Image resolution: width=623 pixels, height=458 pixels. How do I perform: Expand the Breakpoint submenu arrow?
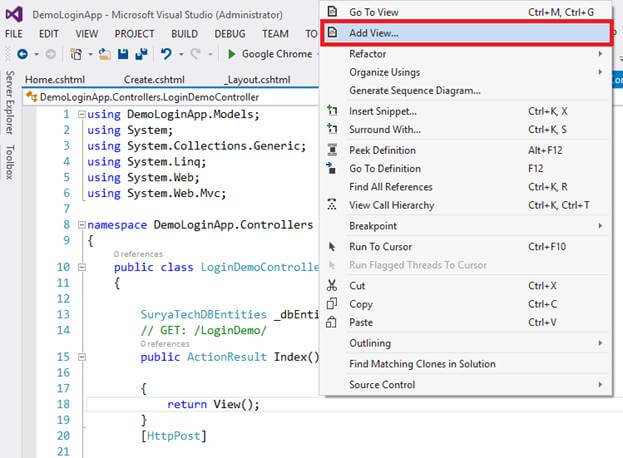(x=600, y=226)
